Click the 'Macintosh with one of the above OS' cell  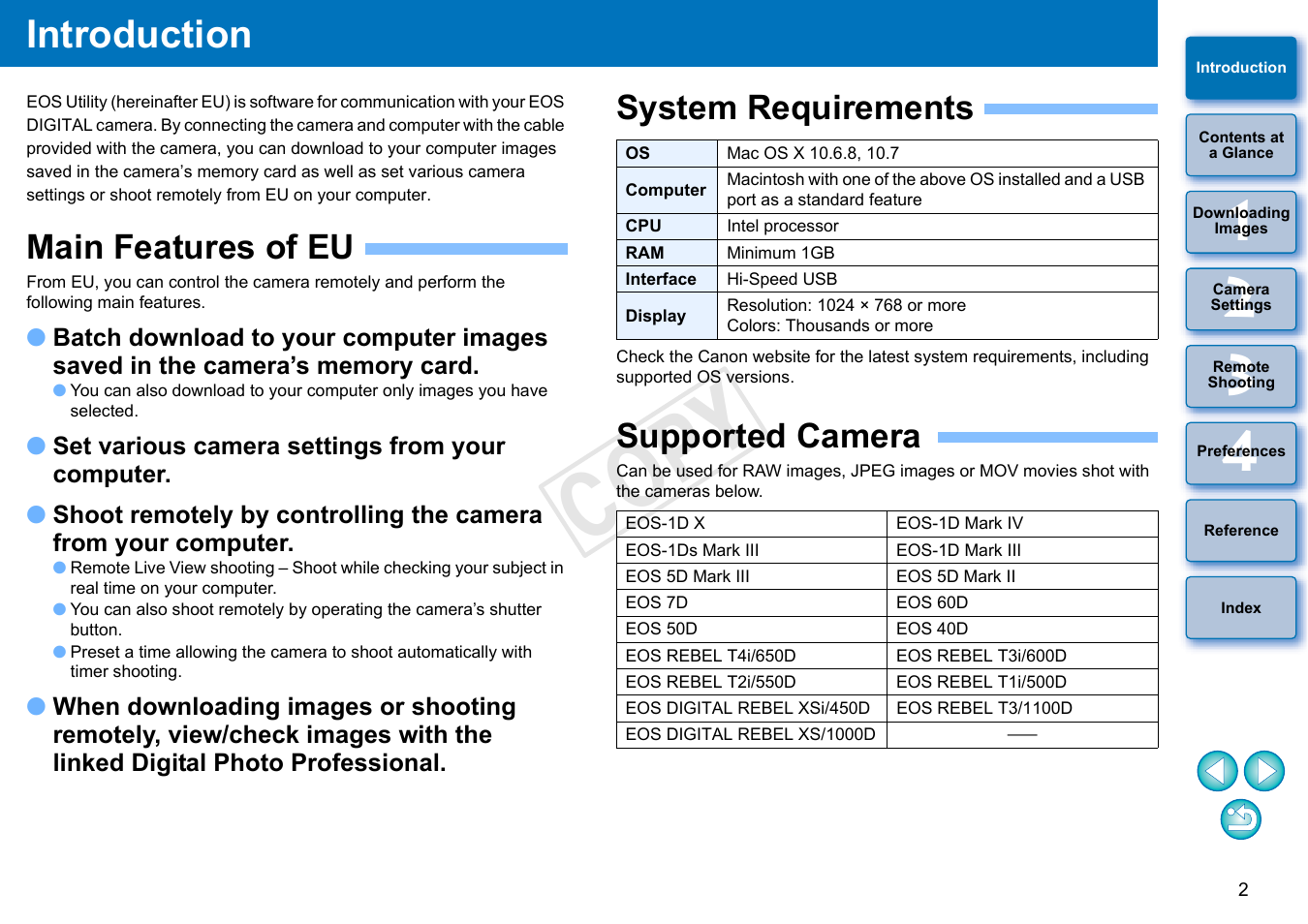point(937,190)
